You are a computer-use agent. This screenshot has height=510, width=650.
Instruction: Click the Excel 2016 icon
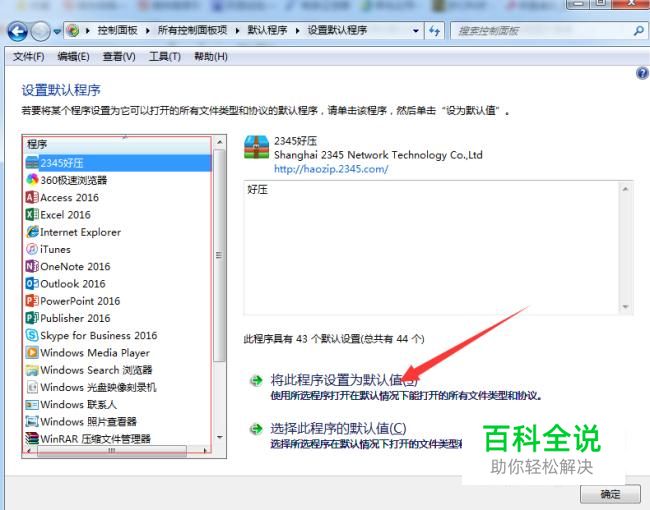coord(32,215)
